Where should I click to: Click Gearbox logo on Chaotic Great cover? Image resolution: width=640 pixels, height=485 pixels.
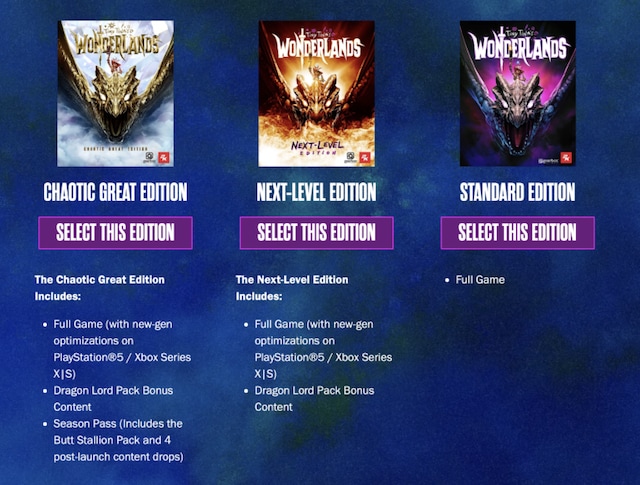[149, 158]
